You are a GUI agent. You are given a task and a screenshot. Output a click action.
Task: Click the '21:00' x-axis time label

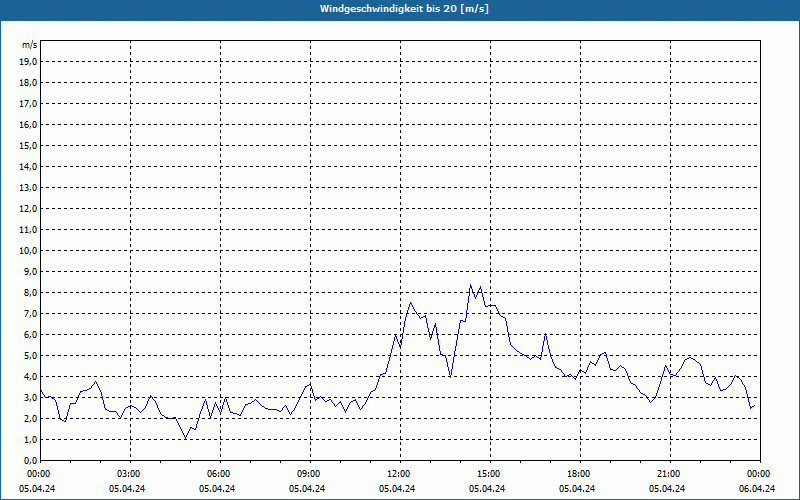click(x=670, y=474)
